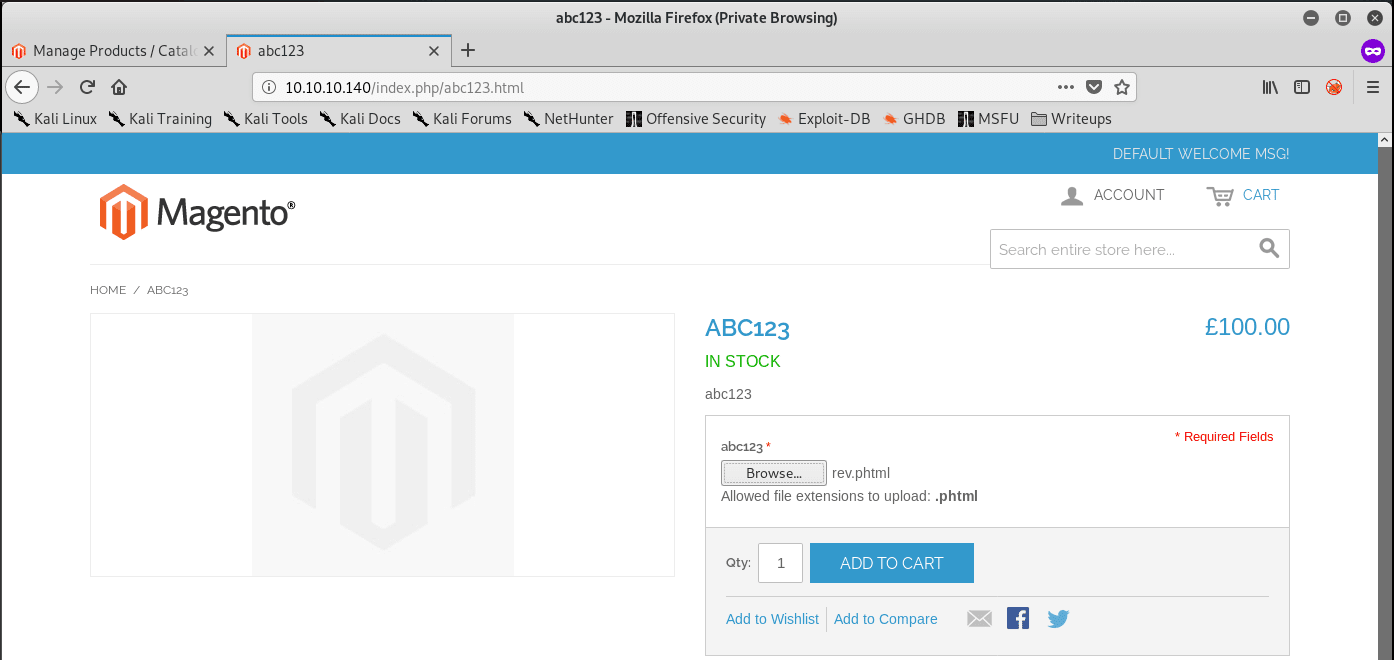Screen dimensions: 1394x660
Task: Click Add to Wishlist link
Action: click(772, 619)
